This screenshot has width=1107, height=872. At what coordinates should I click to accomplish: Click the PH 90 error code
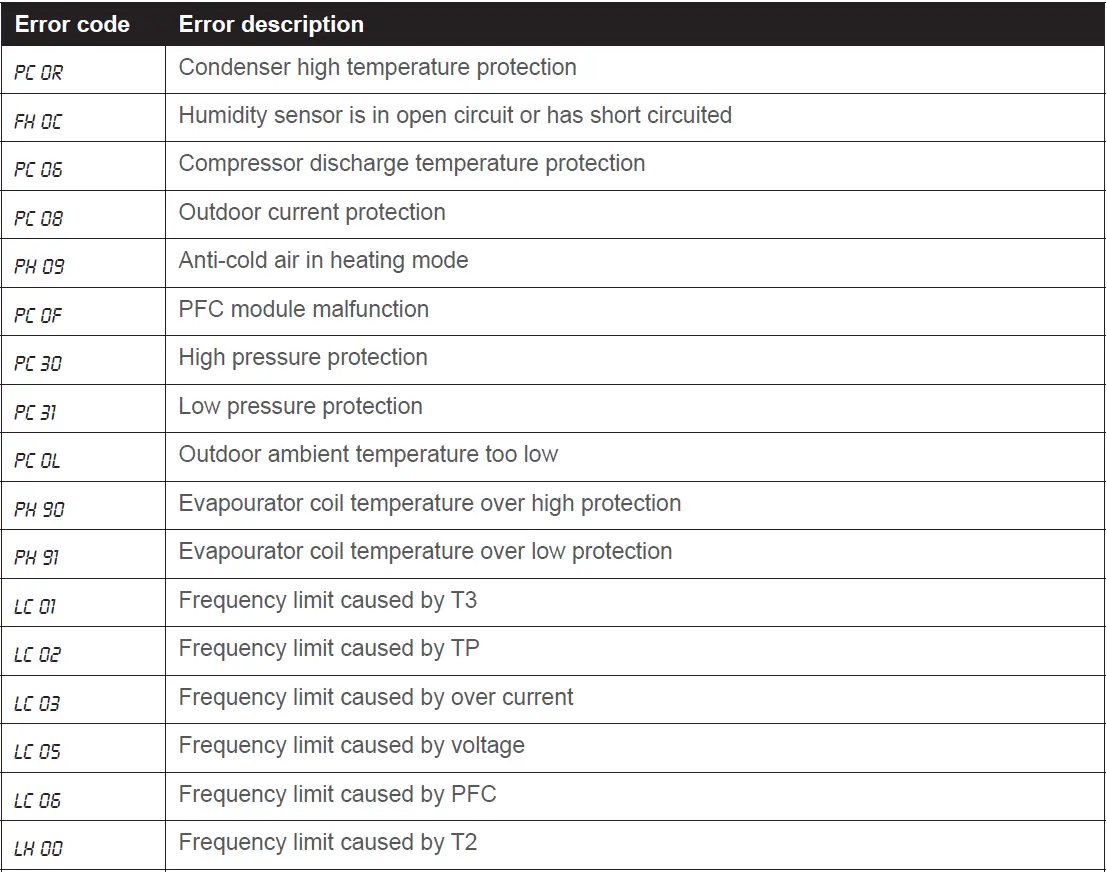coord(39,510)
